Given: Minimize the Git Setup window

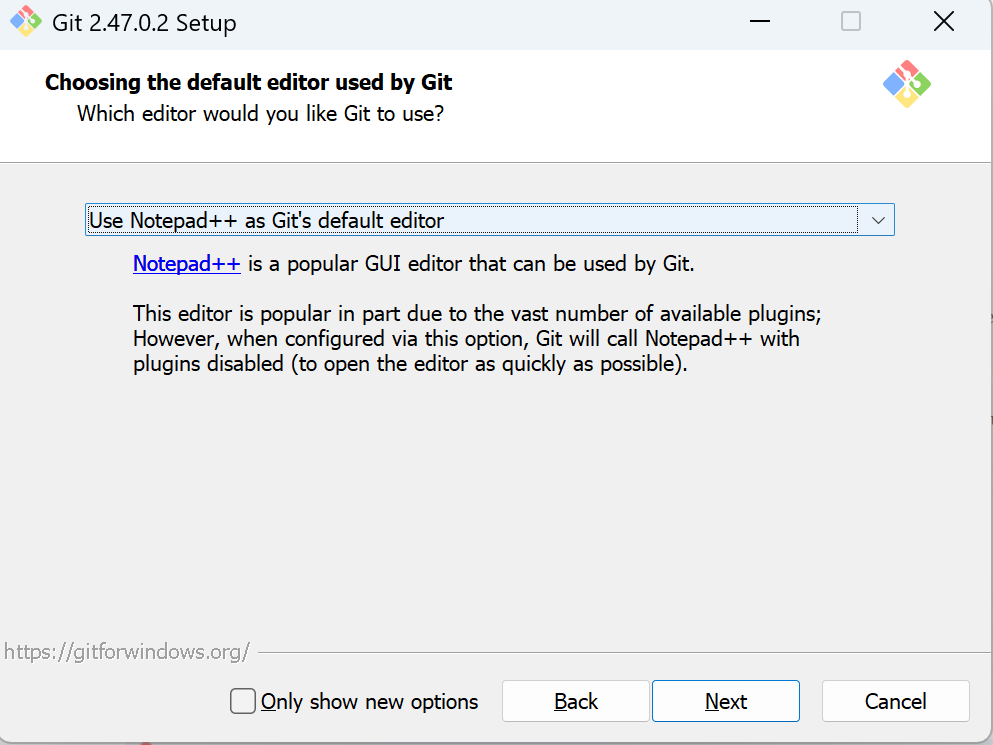Looking at the screenshot, I should point(757,22).
